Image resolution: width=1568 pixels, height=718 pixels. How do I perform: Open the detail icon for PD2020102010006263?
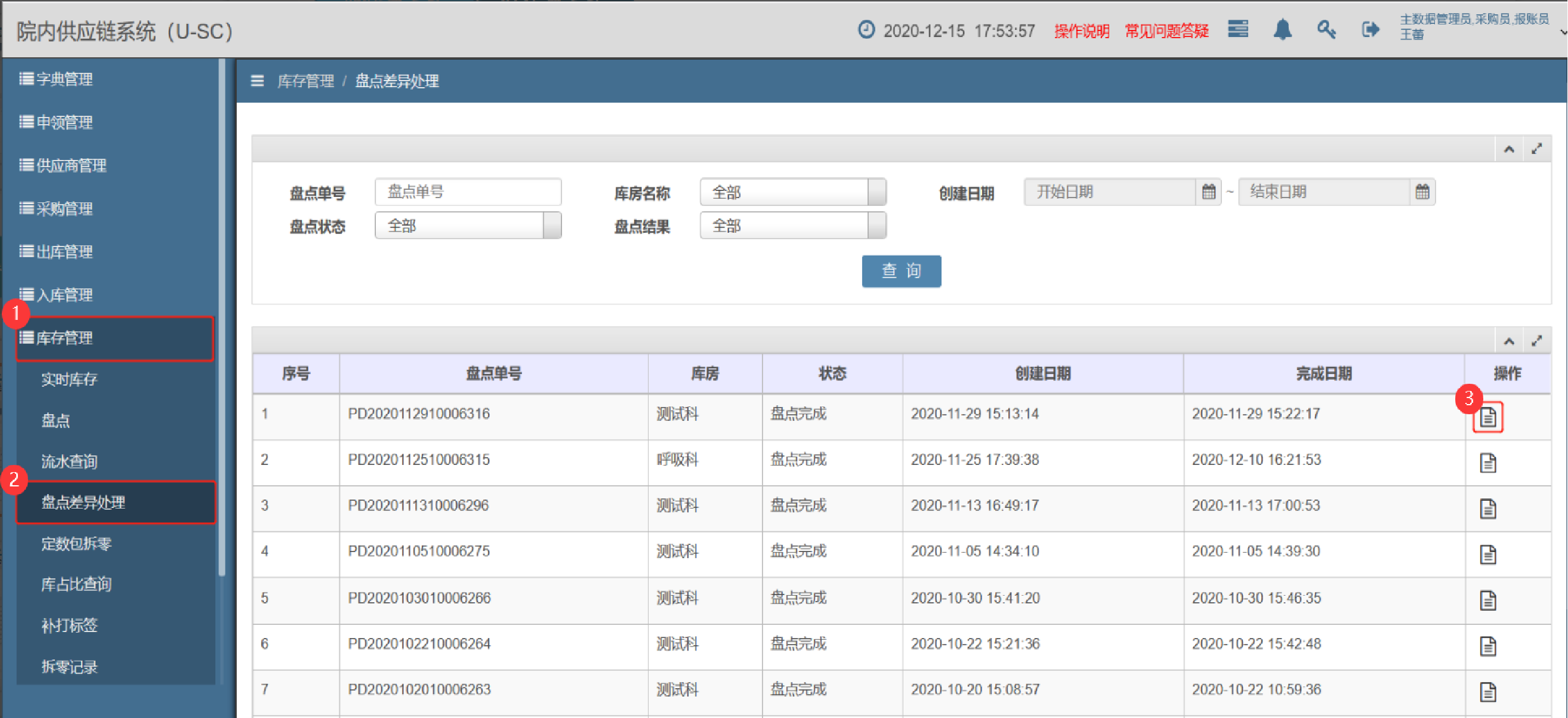(x=1487, y=692)
